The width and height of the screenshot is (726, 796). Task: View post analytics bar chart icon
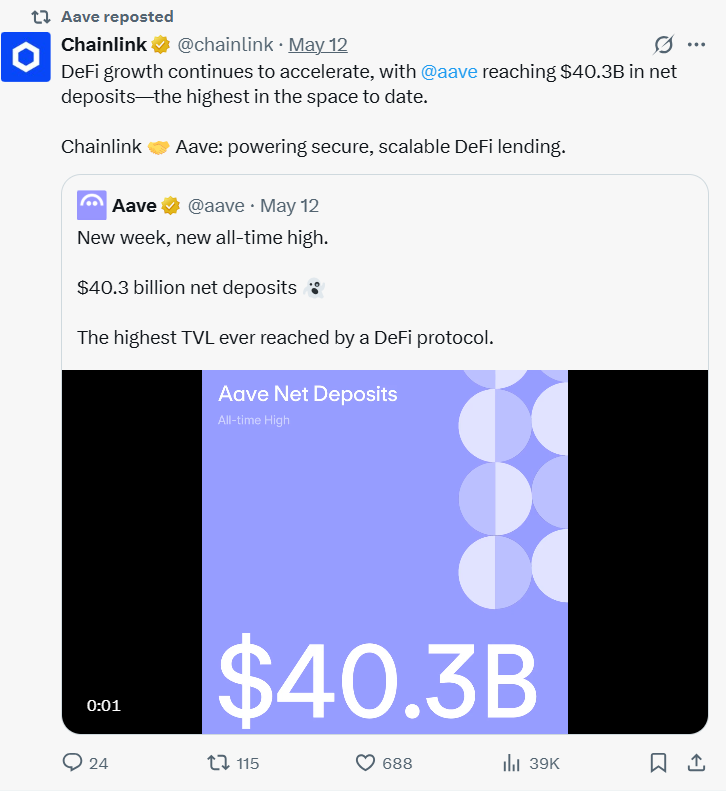pos(512,763)
